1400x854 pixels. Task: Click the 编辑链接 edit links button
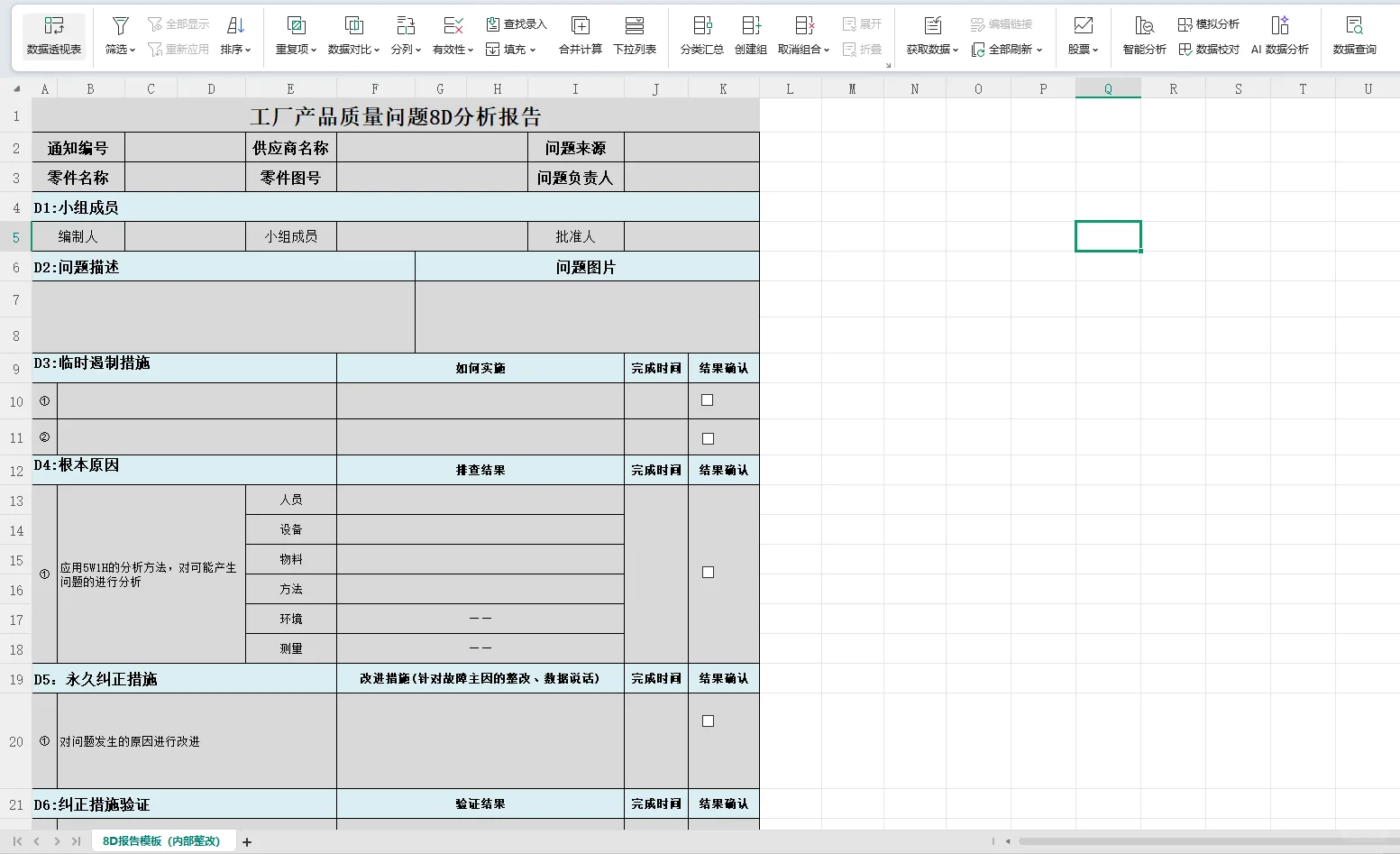(x=1002, y=24)
